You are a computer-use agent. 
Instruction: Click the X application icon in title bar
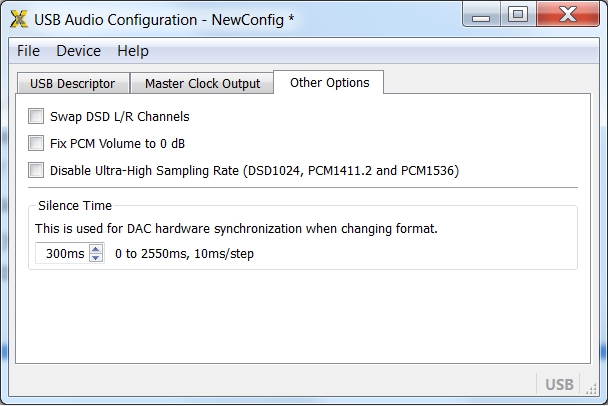[18, 19]
